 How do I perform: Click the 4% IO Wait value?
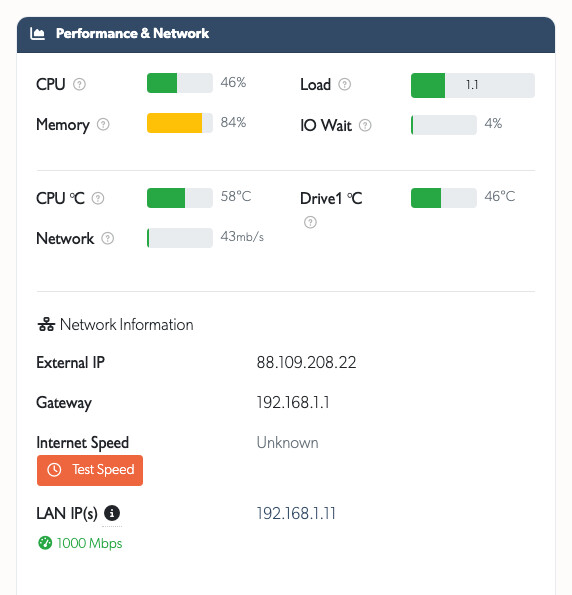pos(493,123)
